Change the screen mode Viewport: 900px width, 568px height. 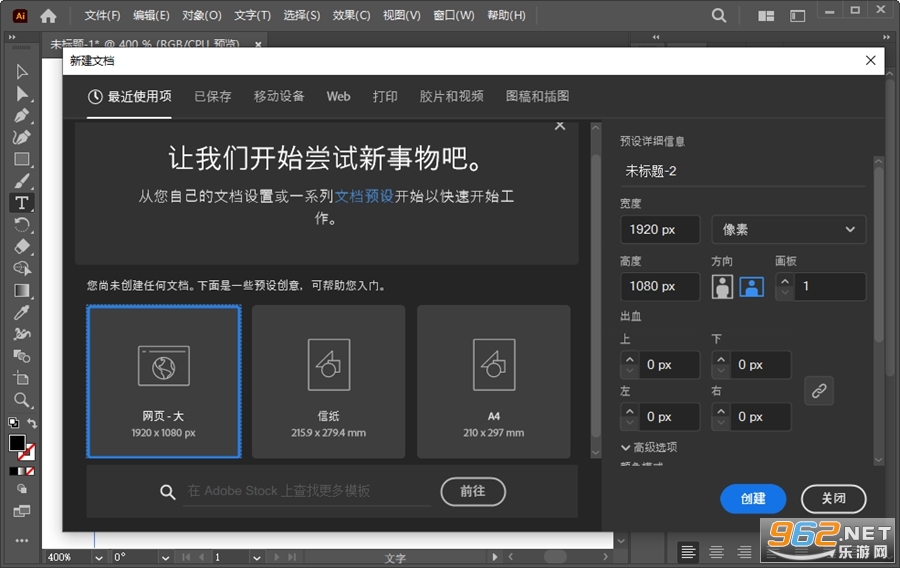click(x=22, y=511)
